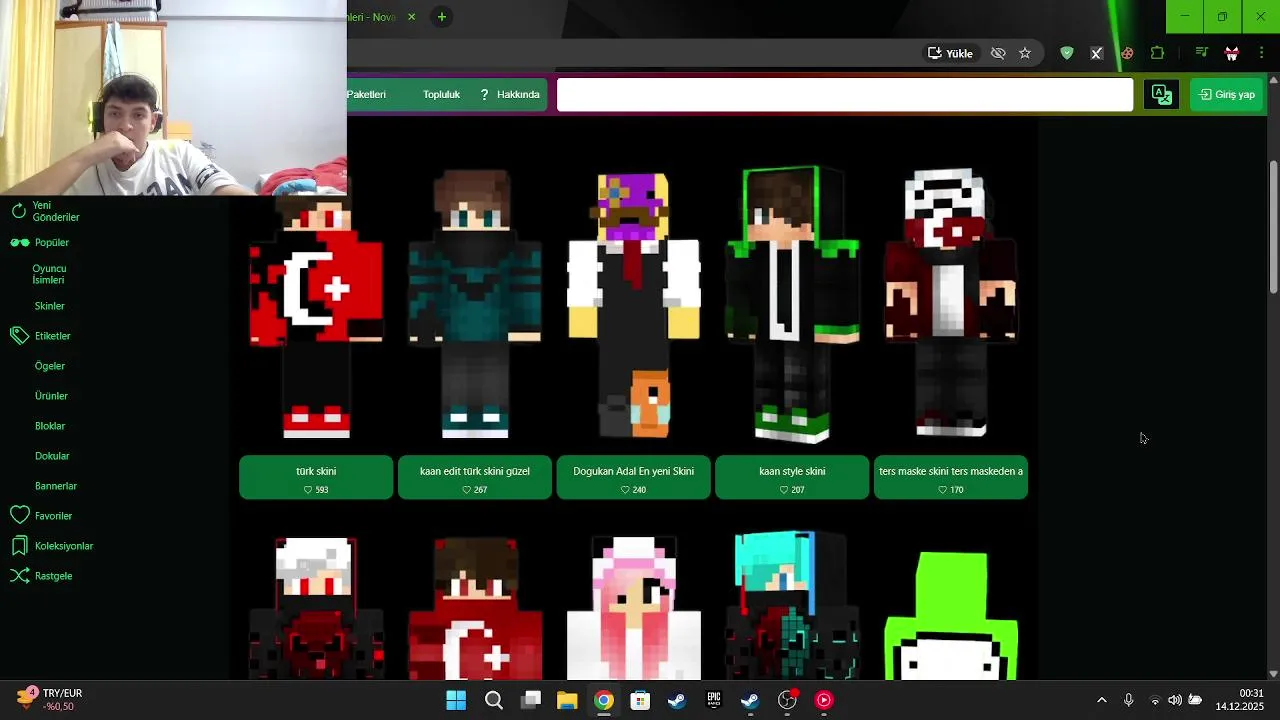Click the Etiketler tag icon
Image resolution: width=1280 pixels, height=720 pixels.
coord(19,336)
